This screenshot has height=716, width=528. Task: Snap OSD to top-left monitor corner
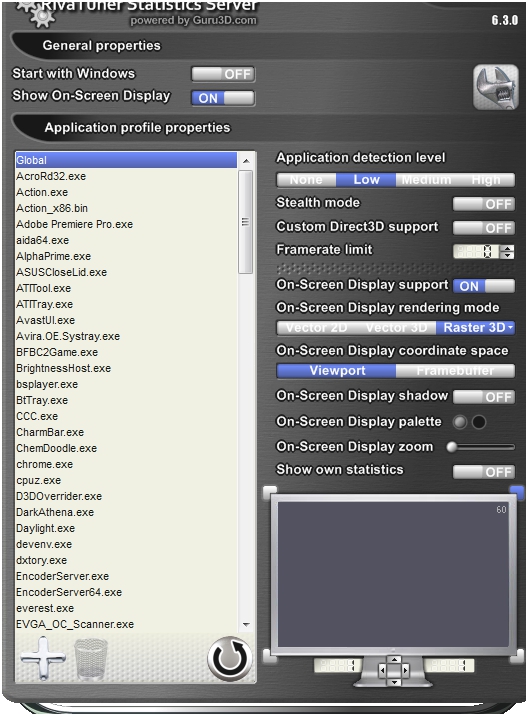[x=270, y=491]
